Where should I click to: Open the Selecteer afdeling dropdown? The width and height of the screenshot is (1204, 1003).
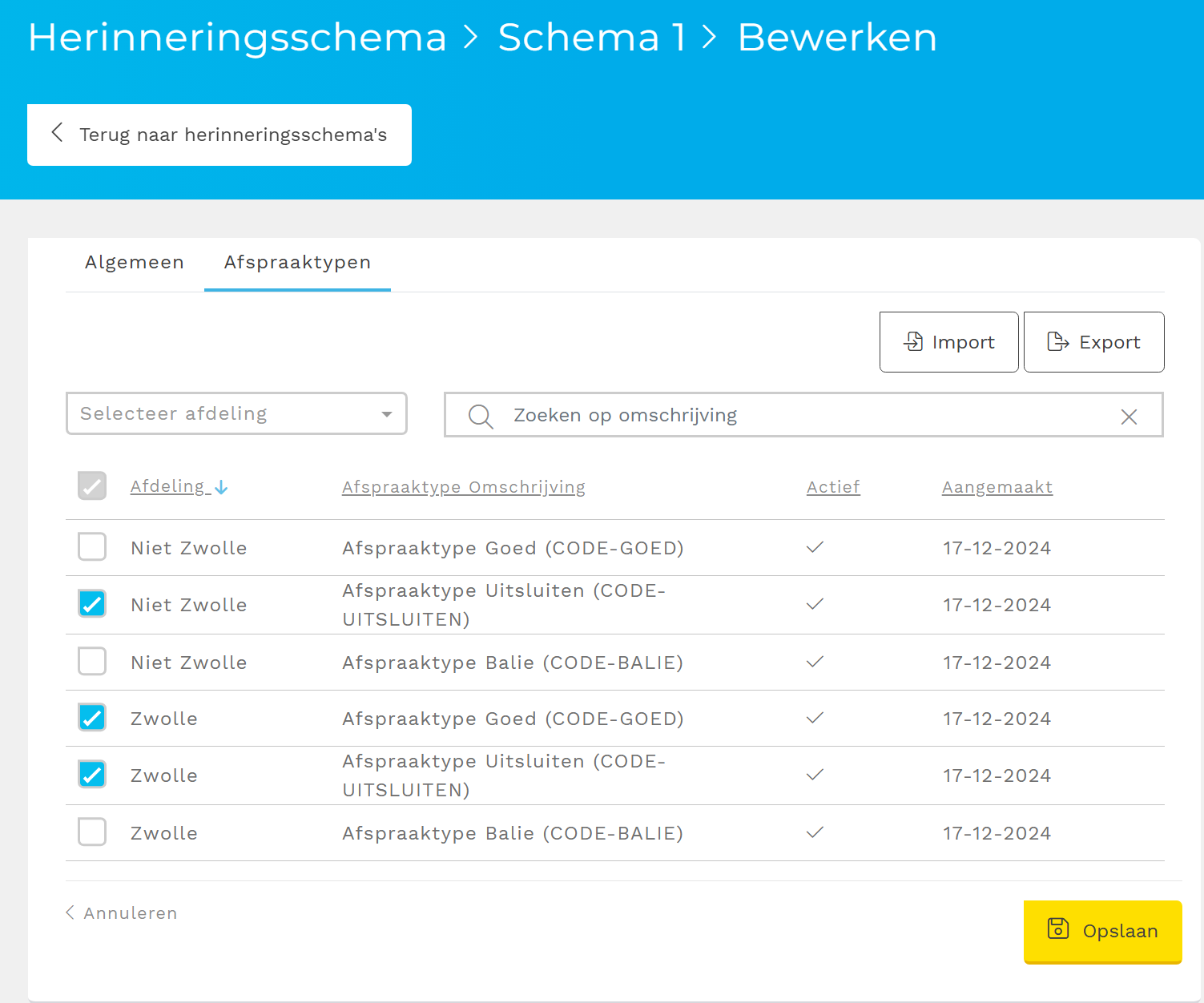point(236,413)
